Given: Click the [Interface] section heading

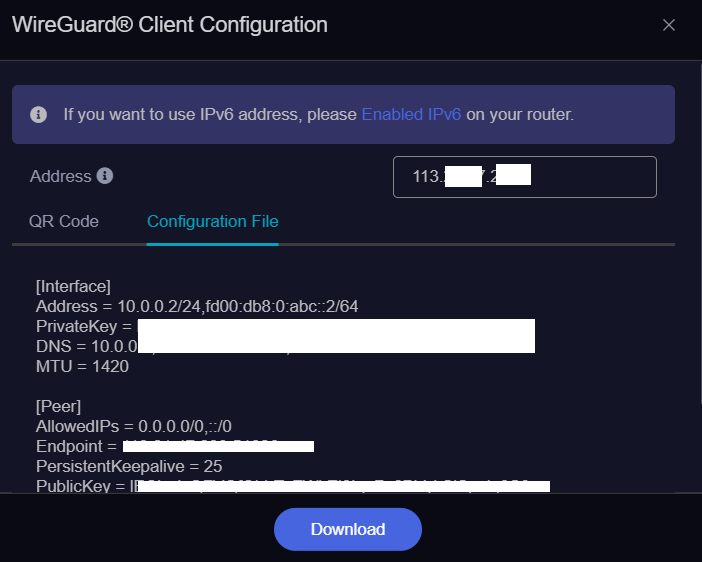Looking at the screenshot, I should 73,287.
